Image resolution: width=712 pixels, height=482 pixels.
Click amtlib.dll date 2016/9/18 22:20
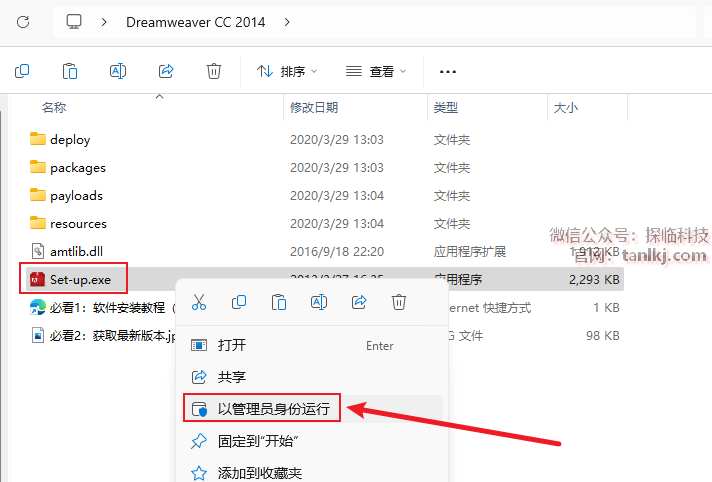tap(337, 252)
